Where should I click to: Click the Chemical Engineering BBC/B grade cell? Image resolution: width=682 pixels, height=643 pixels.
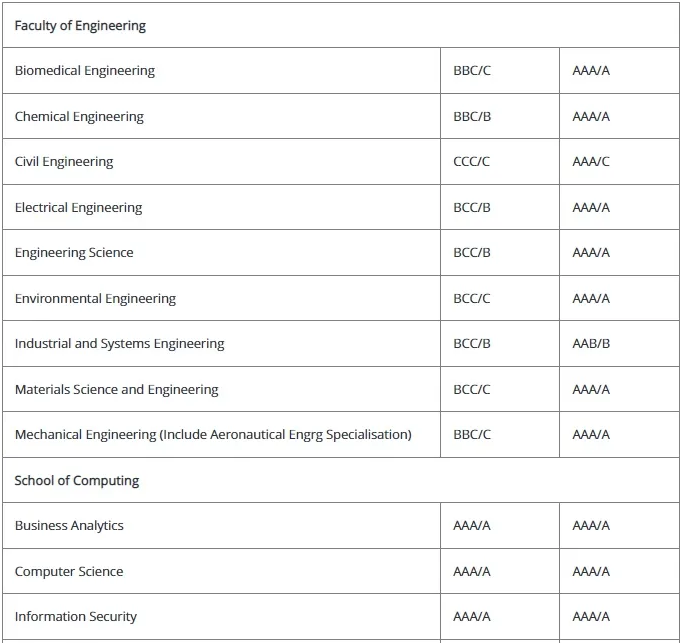click(x=500, y=116)
